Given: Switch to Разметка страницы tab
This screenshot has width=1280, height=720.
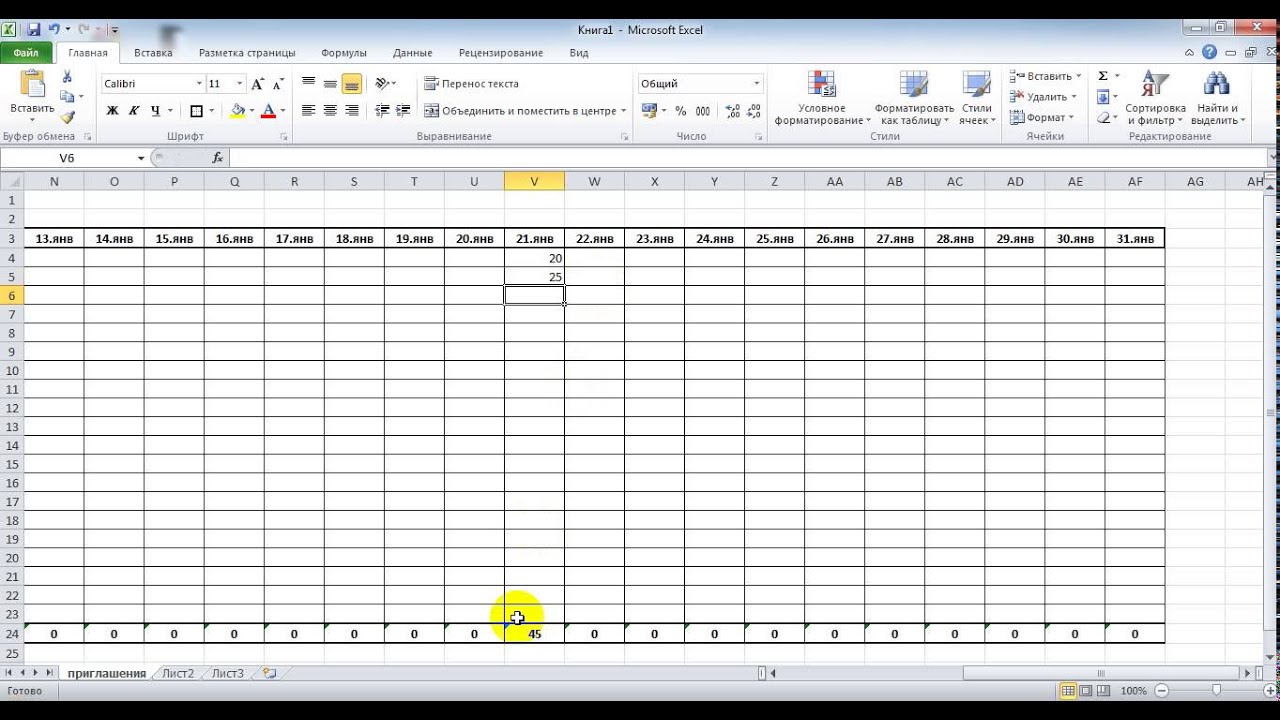Looking at the screenshot, I should pyautogui.click(x=247, y=52).
